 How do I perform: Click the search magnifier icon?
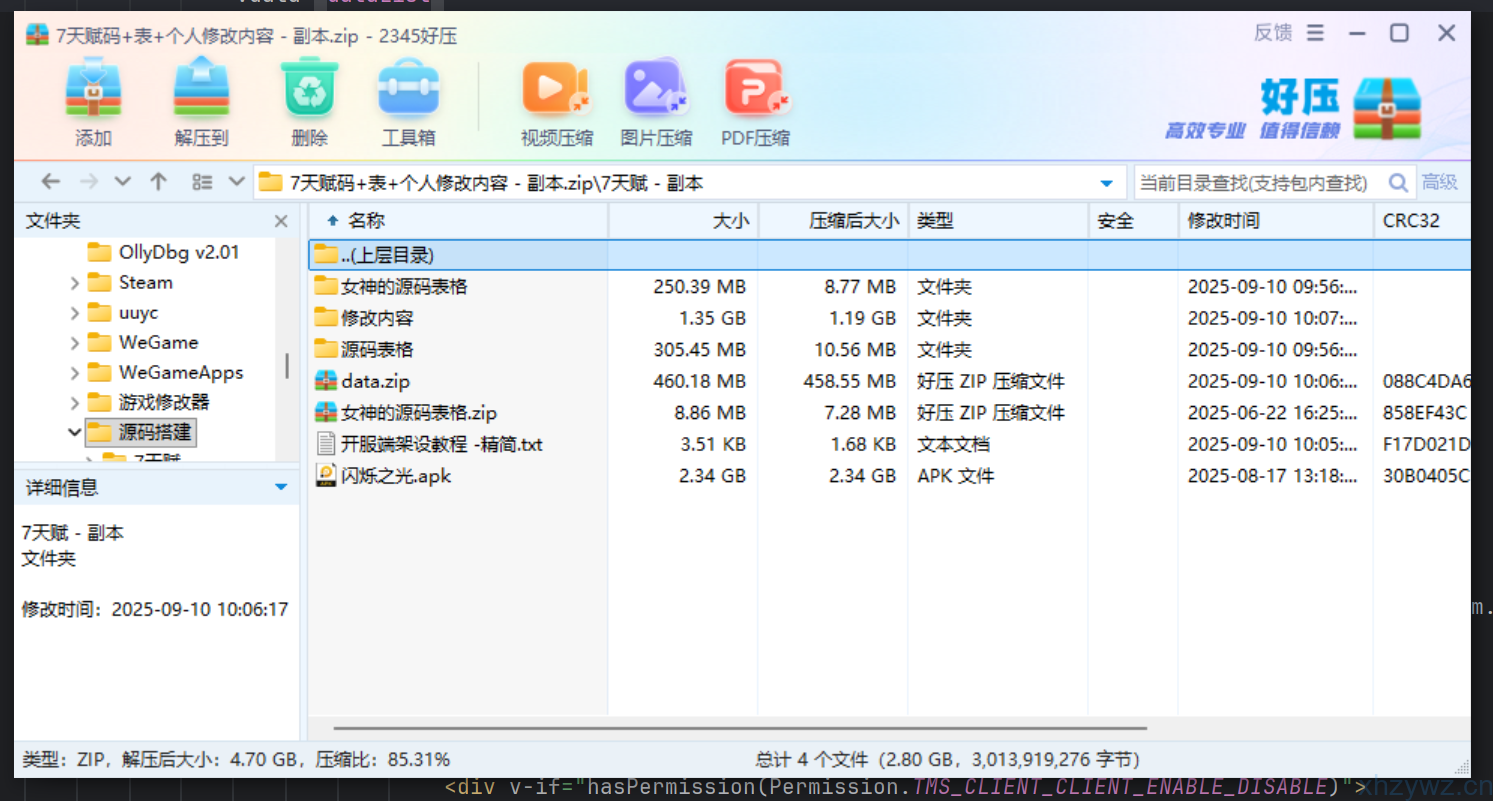(x=1398, y=183)
